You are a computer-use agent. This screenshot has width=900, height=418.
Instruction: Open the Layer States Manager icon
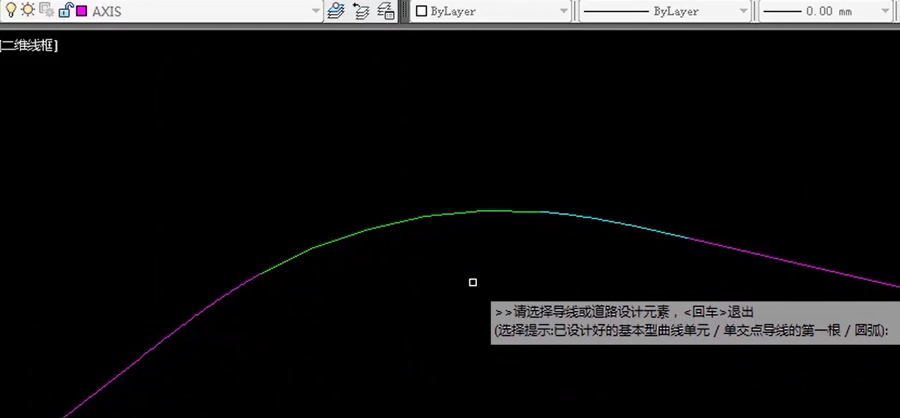[386, 10]
